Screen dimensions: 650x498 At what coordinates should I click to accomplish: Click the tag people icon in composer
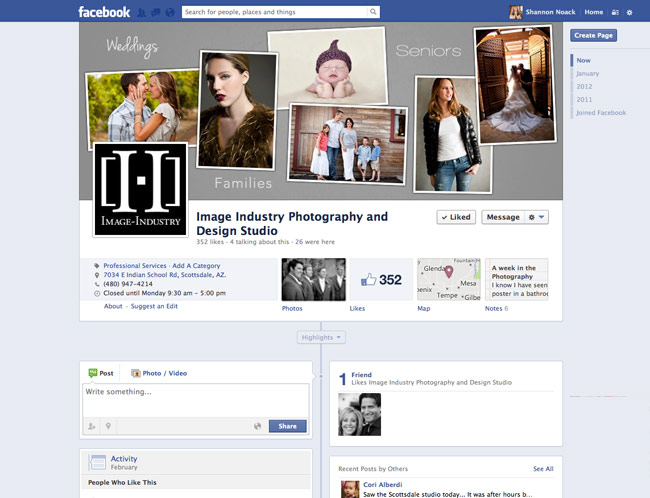click(x=92, y=426)
